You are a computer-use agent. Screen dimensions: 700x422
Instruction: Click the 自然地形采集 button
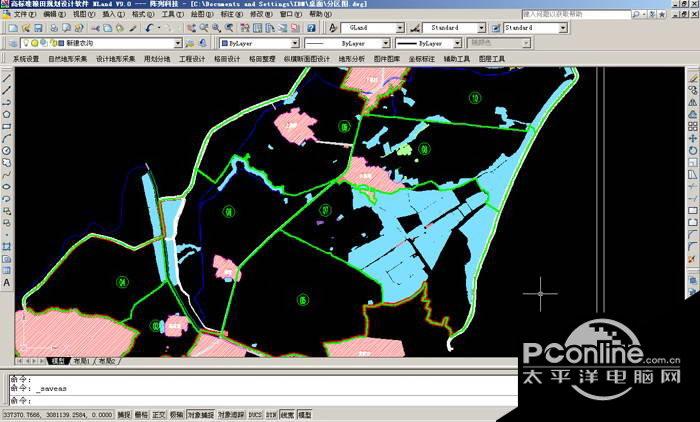[67, 59]
